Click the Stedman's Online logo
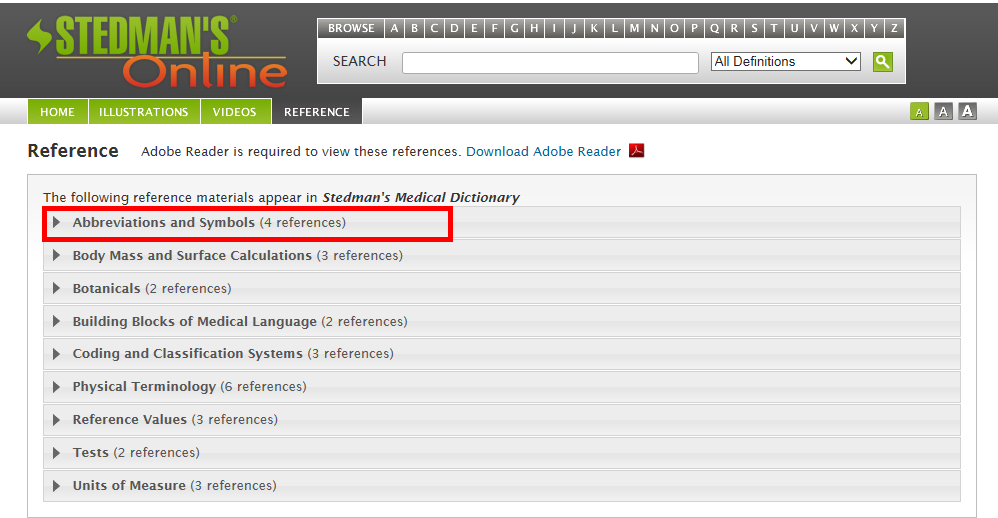The height and width of the screenshot is (518, 998). tap(157, 51)
